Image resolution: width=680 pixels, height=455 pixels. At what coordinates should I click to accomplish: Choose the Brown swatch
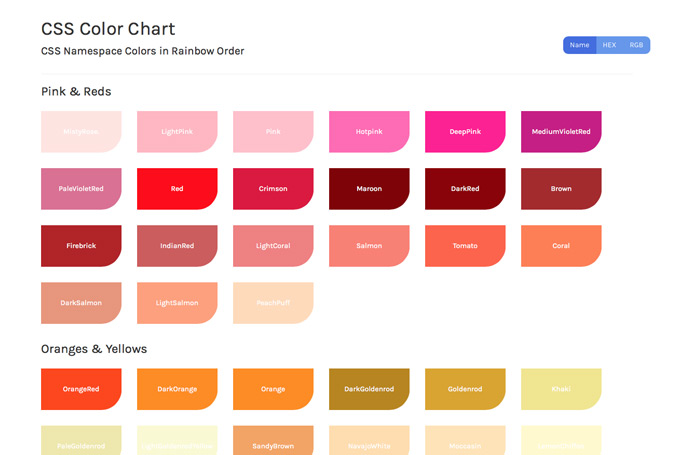(561, 189)
